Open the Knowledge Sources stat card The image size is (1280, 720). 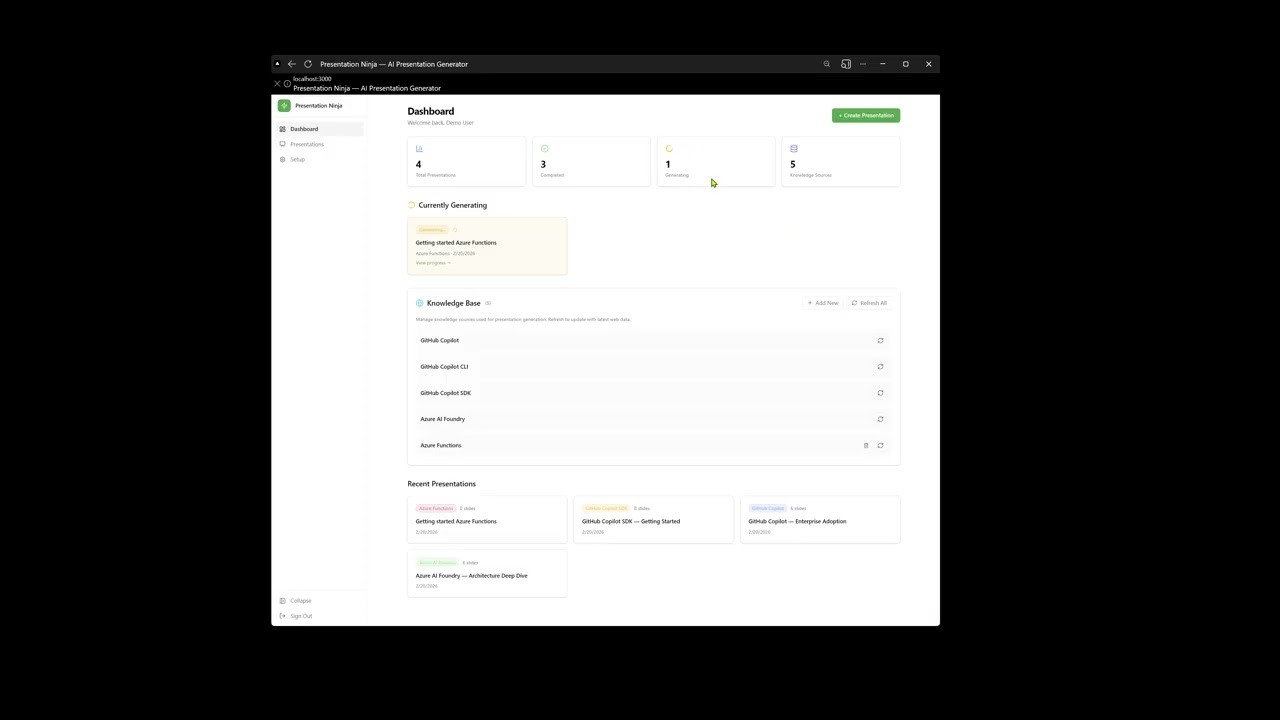click(x=841, y=161)
